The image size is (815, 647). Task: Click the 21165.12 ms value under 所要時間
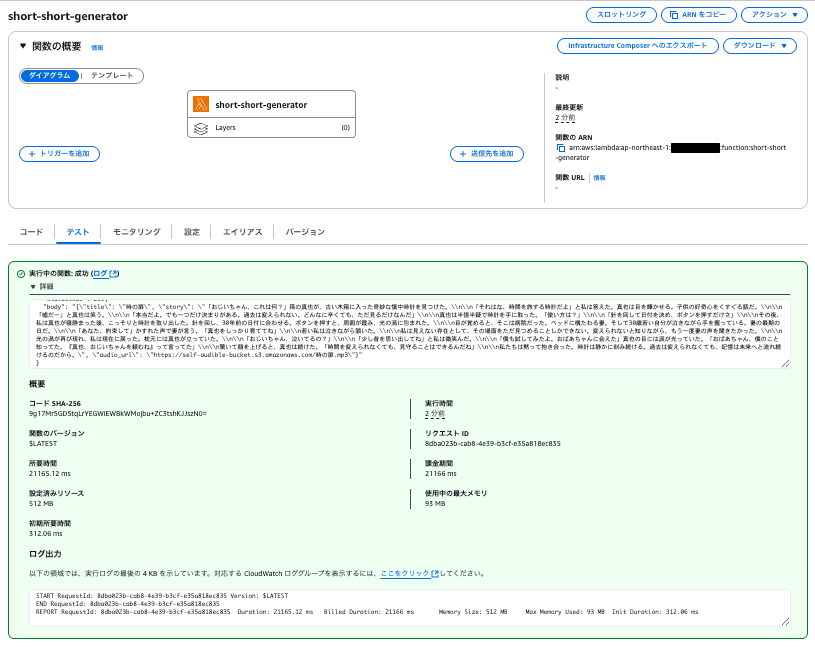(50, 474)
